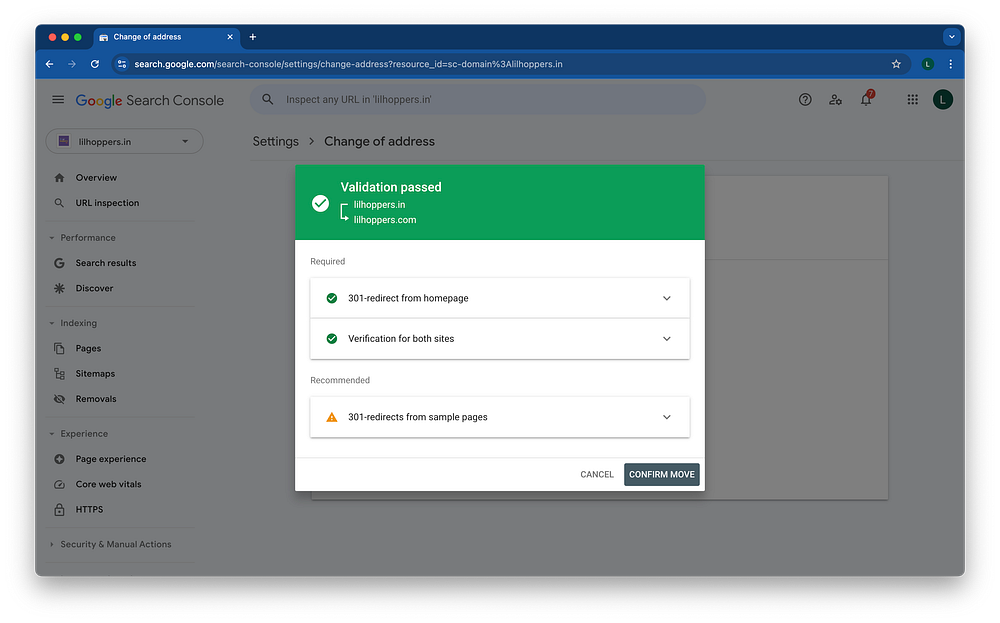Bookmark this page with the star

(896, 64)
